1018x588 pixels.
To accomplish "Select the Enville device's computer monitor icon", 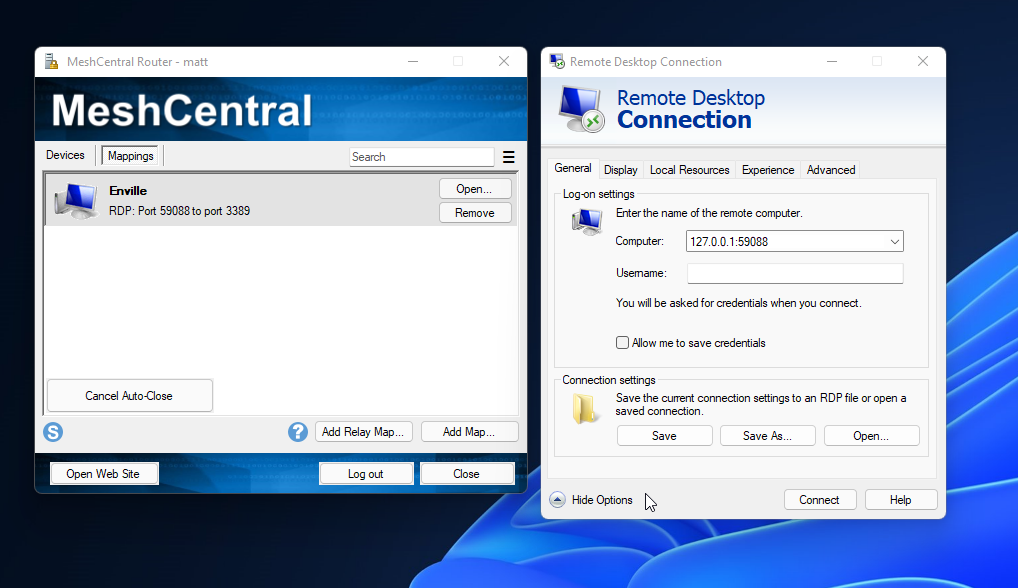I will click(76, 201).
